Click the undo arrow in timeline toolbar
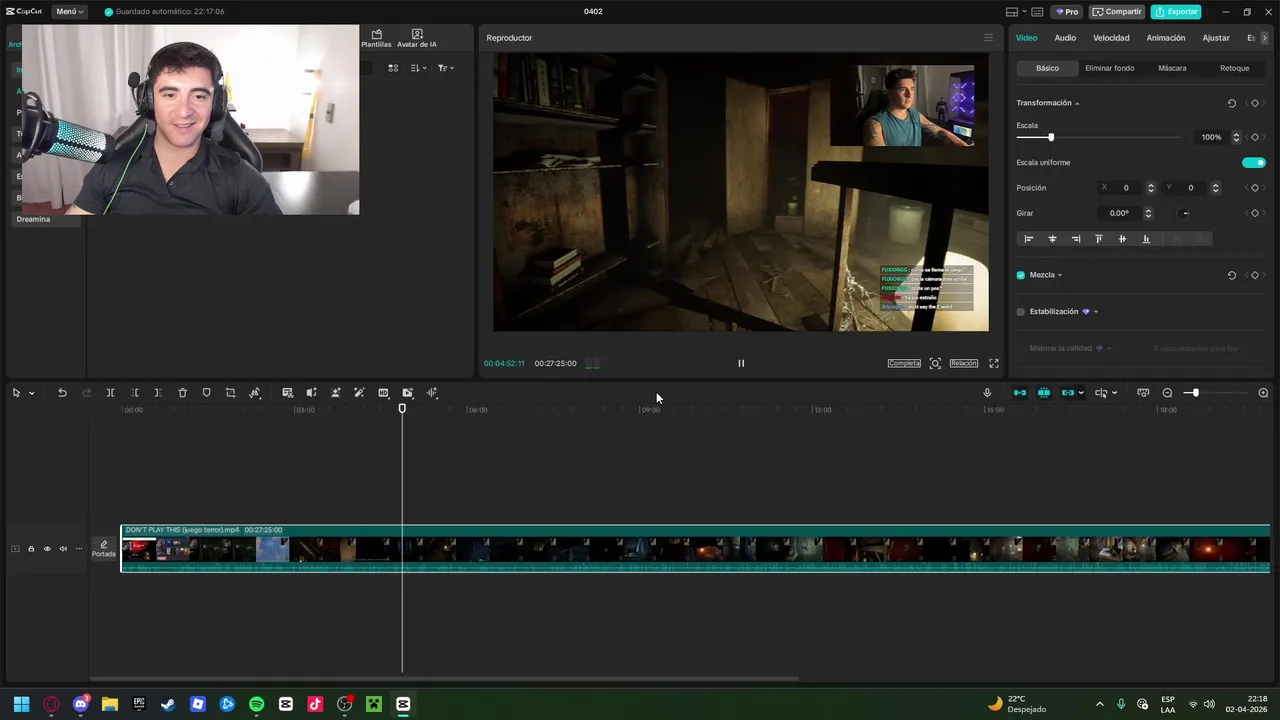The image size is (1280, 720). click(62, 393)
